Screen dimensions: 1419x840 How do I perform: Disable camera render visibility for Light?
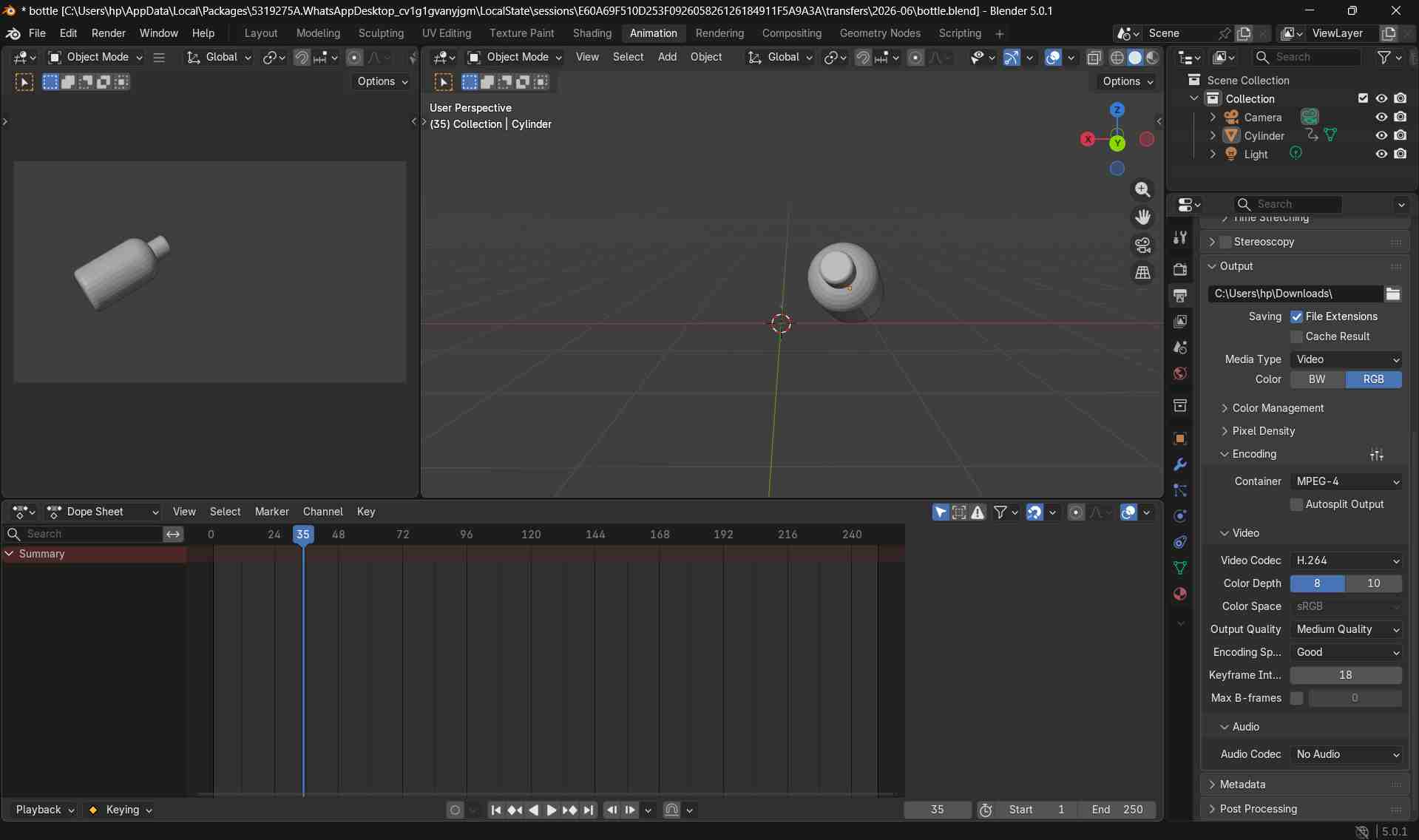[x=1400, y=153]
